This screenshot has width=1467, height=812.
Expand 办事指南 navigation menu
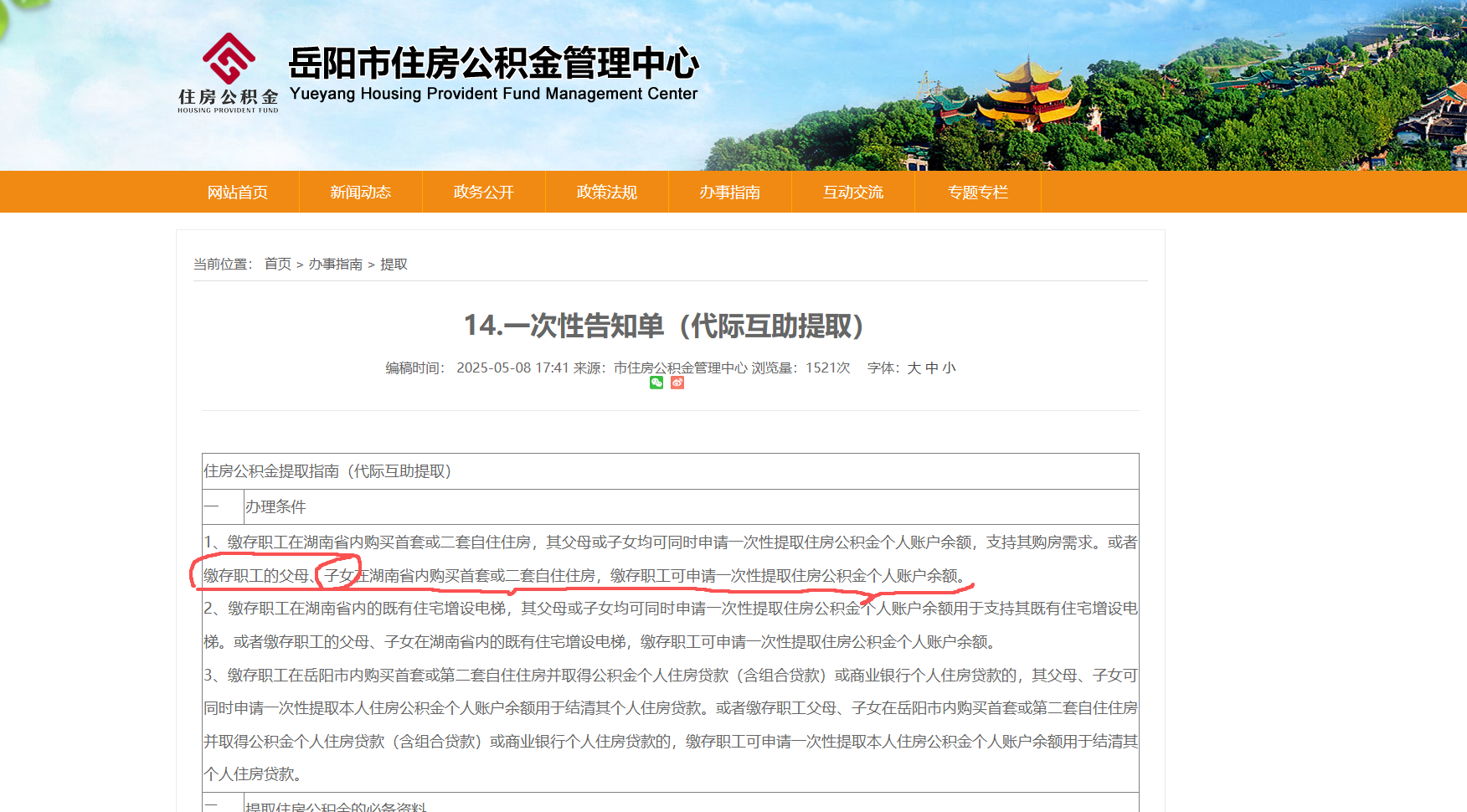[730, 193]
